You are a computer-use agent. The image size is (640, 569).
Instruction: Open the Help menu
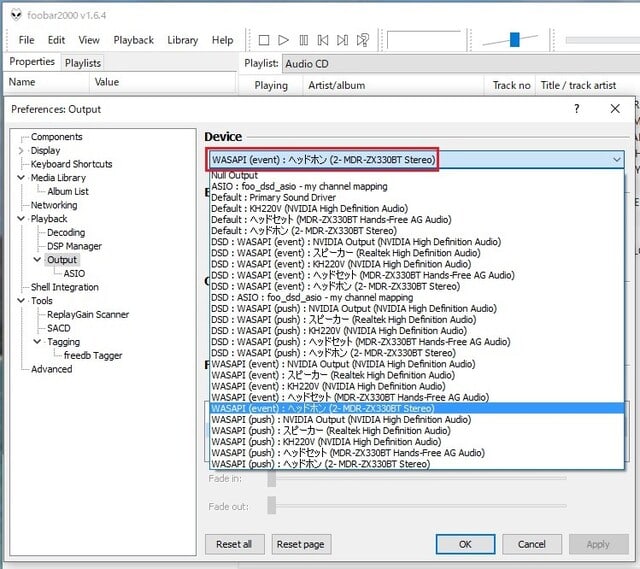pyautogui.click(x=222, y=40)
